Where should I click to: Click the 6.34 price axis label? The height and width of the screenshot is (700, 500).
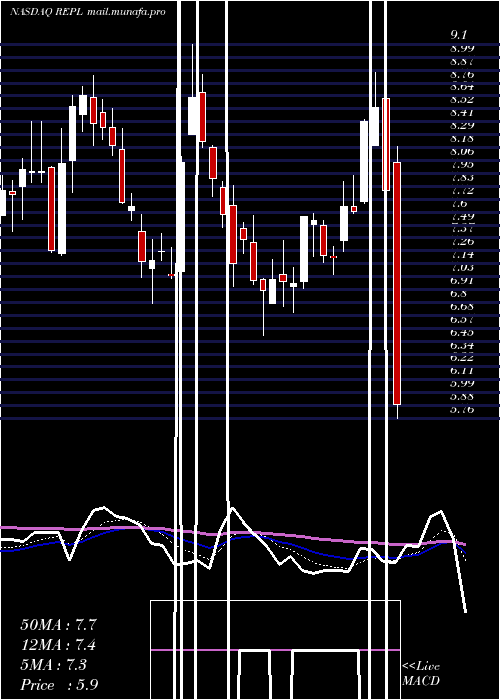tap(462, 345)
